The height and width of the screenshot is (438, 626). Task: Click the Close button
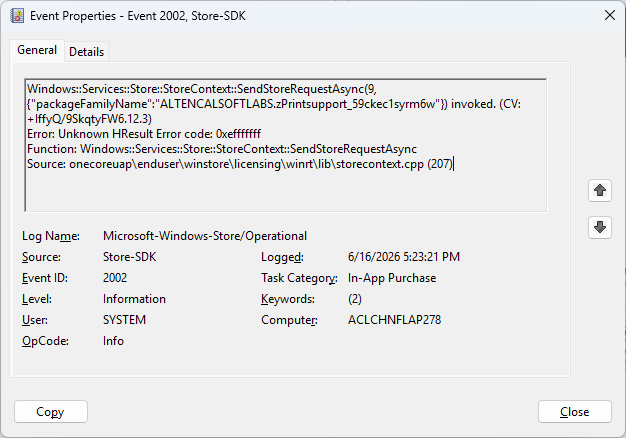574,412
